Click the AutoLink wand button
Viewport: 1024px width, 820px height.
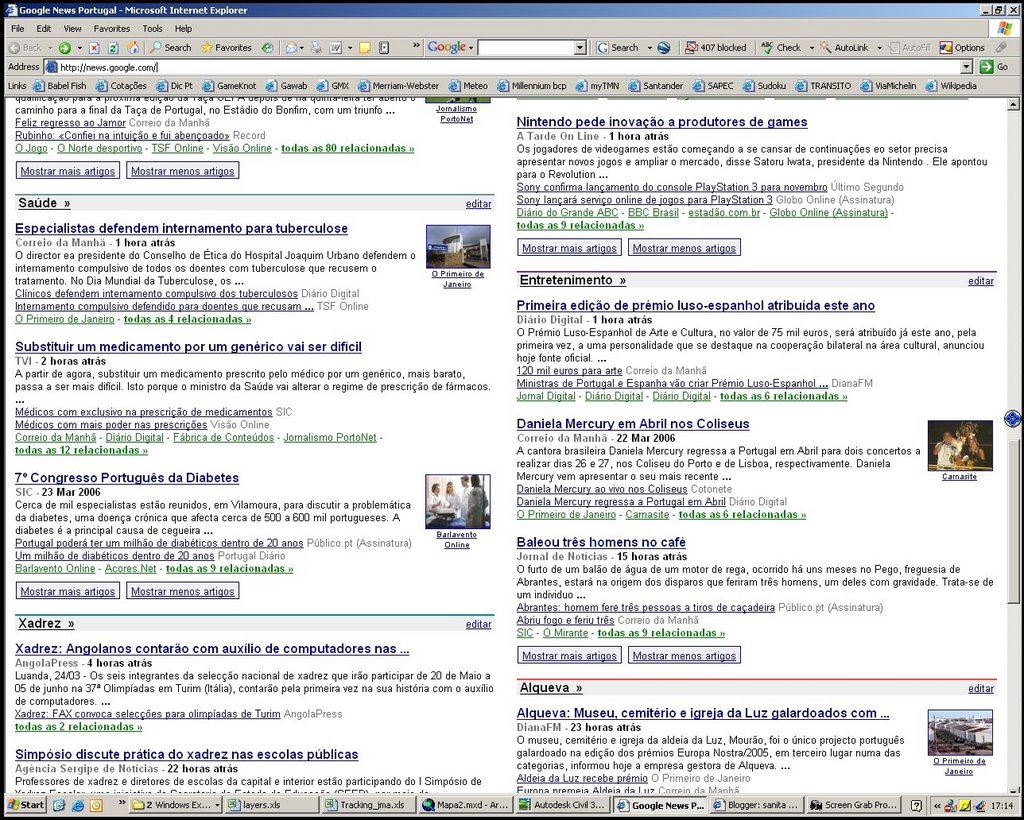(x=844, y=48)
